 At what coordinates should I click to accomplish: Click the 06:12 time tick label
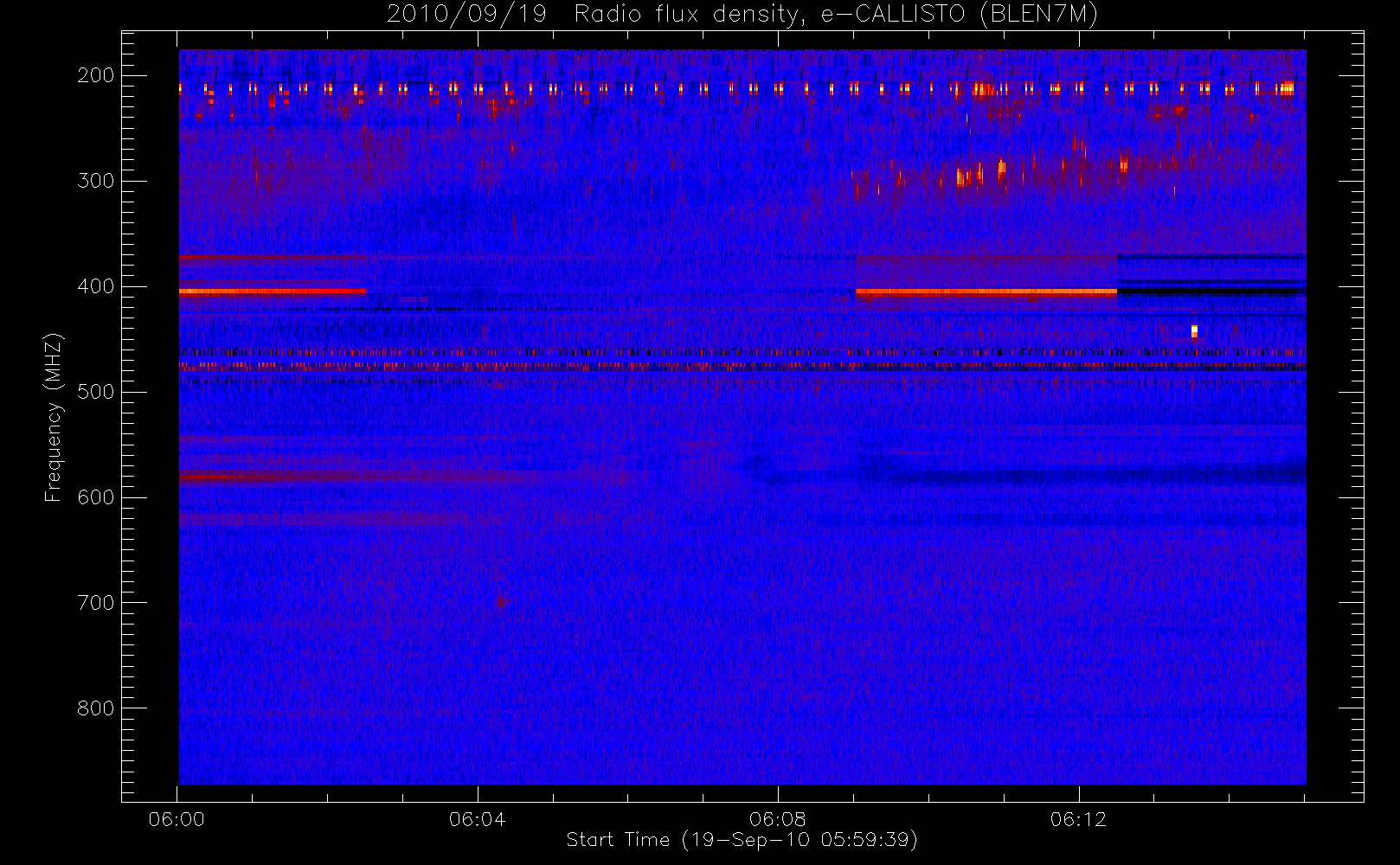click(1078, 819)
